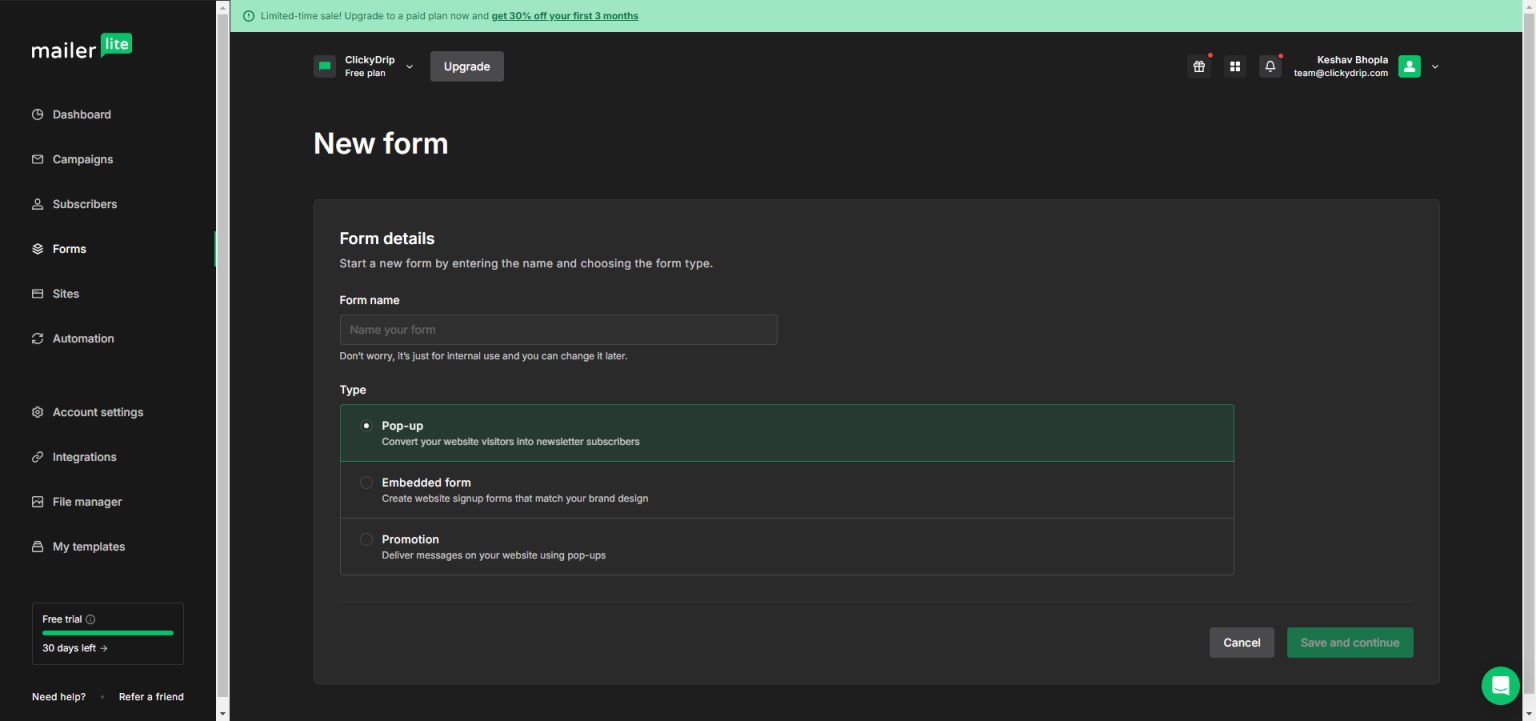Expand the ClickyDrip account dropdown
1536x721 pixels.
(410, 67)
